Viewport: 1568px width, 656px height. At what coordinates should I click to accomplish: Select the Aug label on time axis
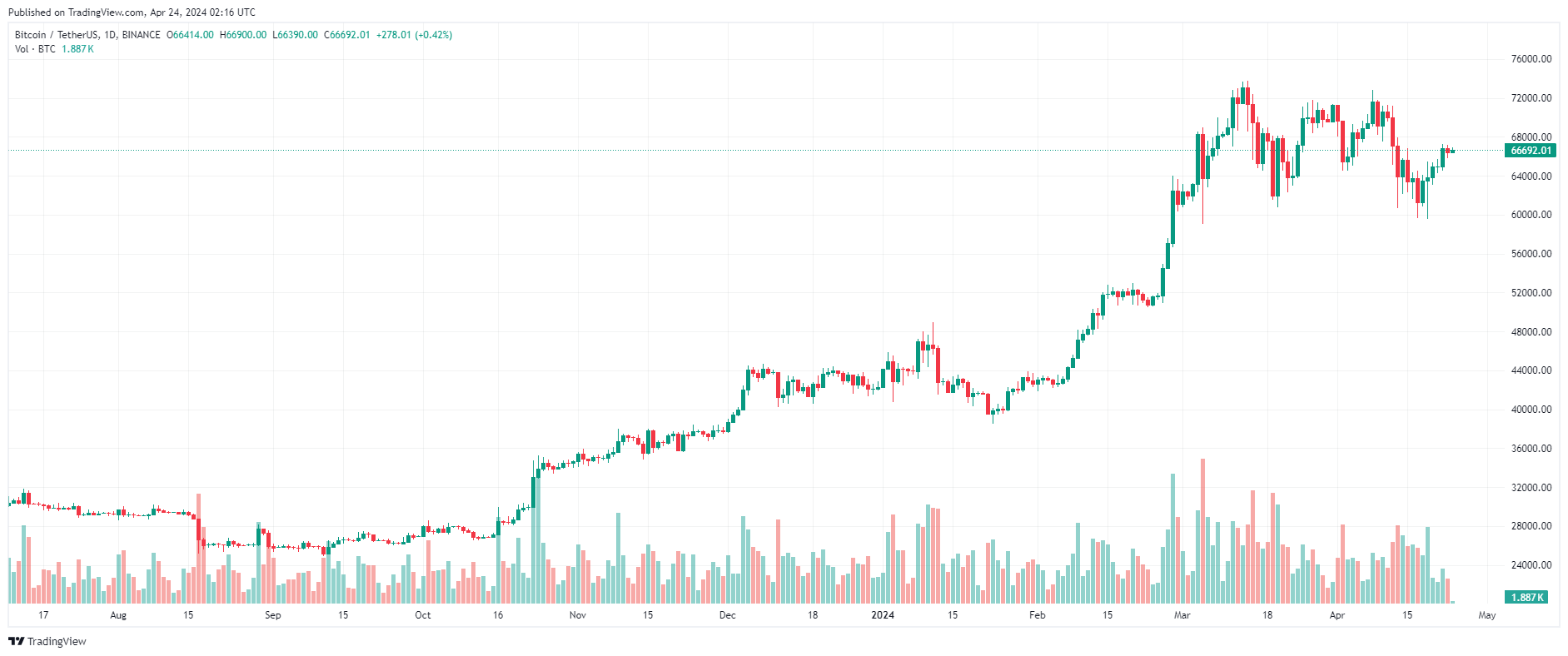(118, 615)
